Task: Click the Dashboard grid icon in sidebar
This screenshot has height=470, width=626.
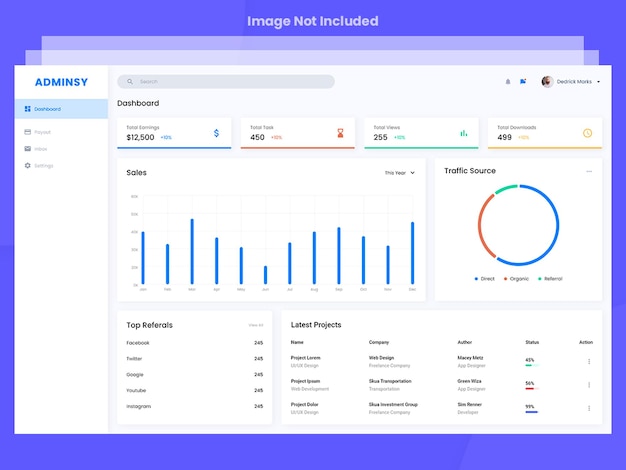Action: point(28,109)
